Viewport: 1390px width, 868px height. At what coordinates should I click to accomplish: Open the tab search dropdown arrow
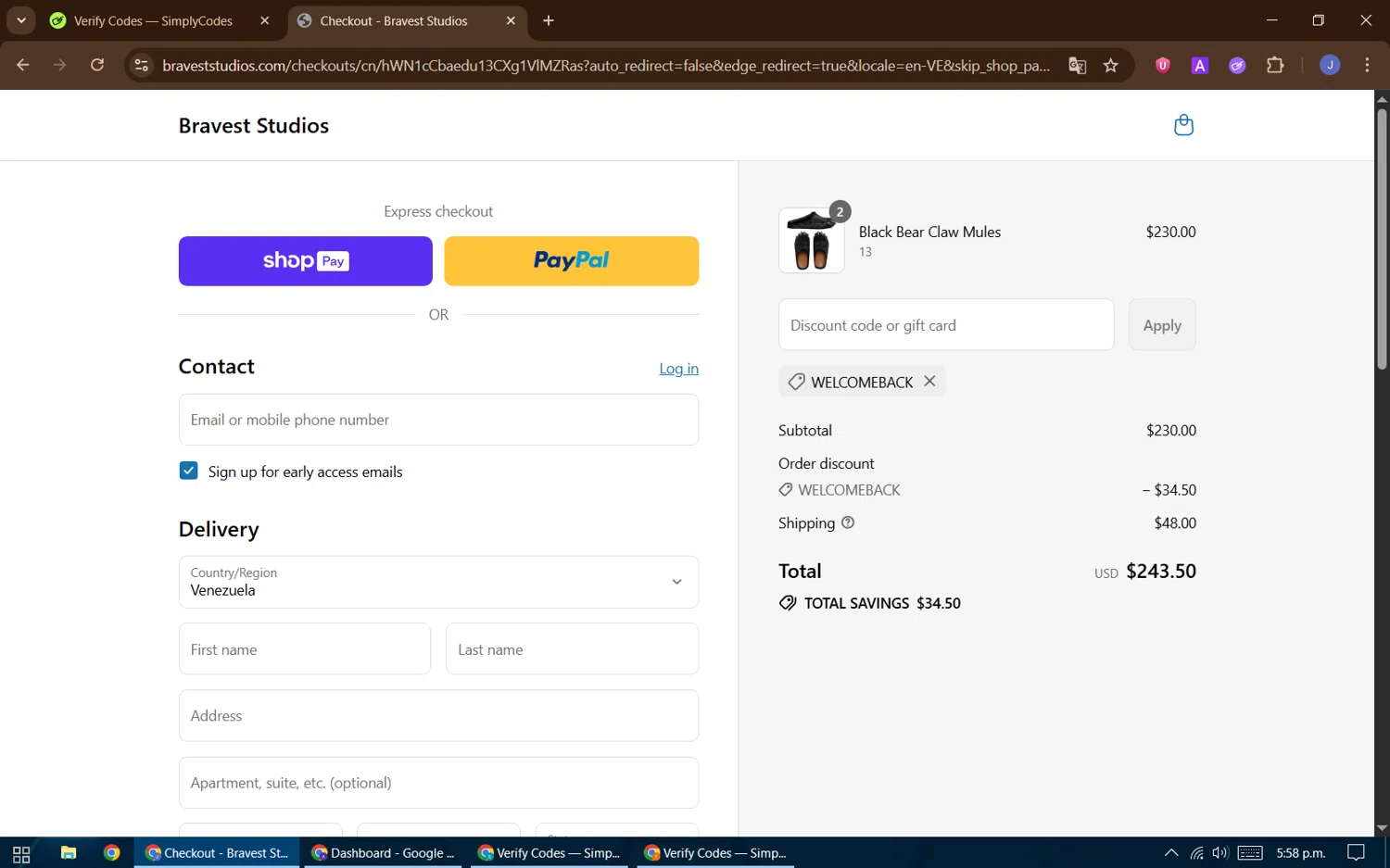(x=20, y=20)
